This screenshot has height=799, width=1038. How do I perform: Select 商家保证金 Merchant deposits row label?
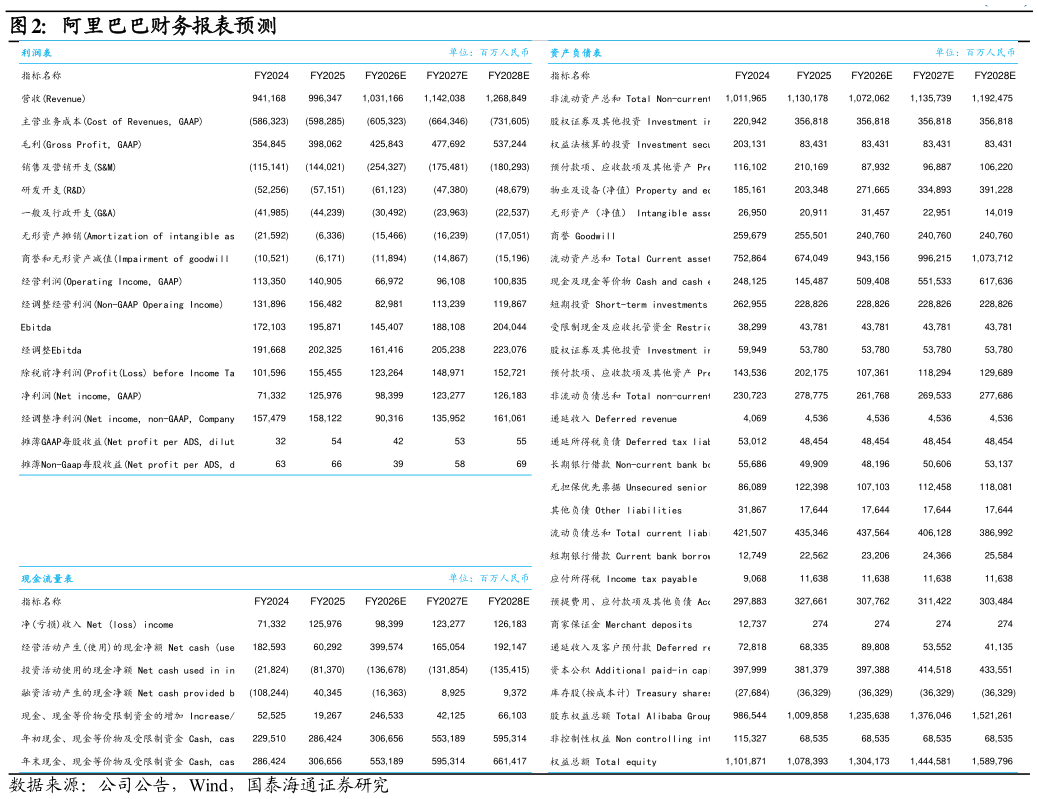(621, 625)
